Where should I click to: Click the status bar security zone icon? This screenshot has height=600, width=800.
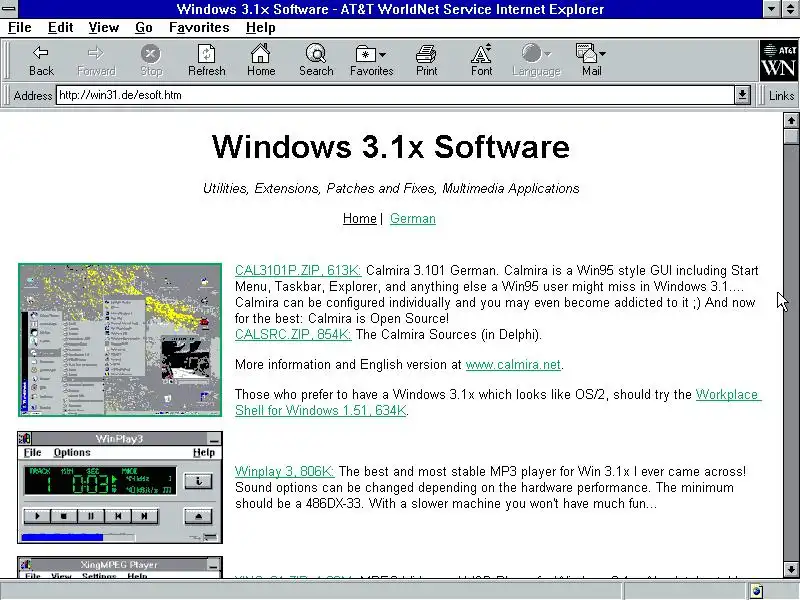point(757,591)
